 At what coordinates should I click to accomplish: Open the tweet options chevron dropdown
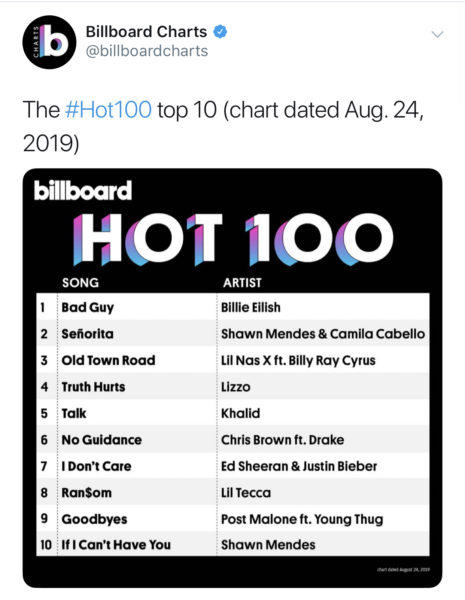coord(437,34)
